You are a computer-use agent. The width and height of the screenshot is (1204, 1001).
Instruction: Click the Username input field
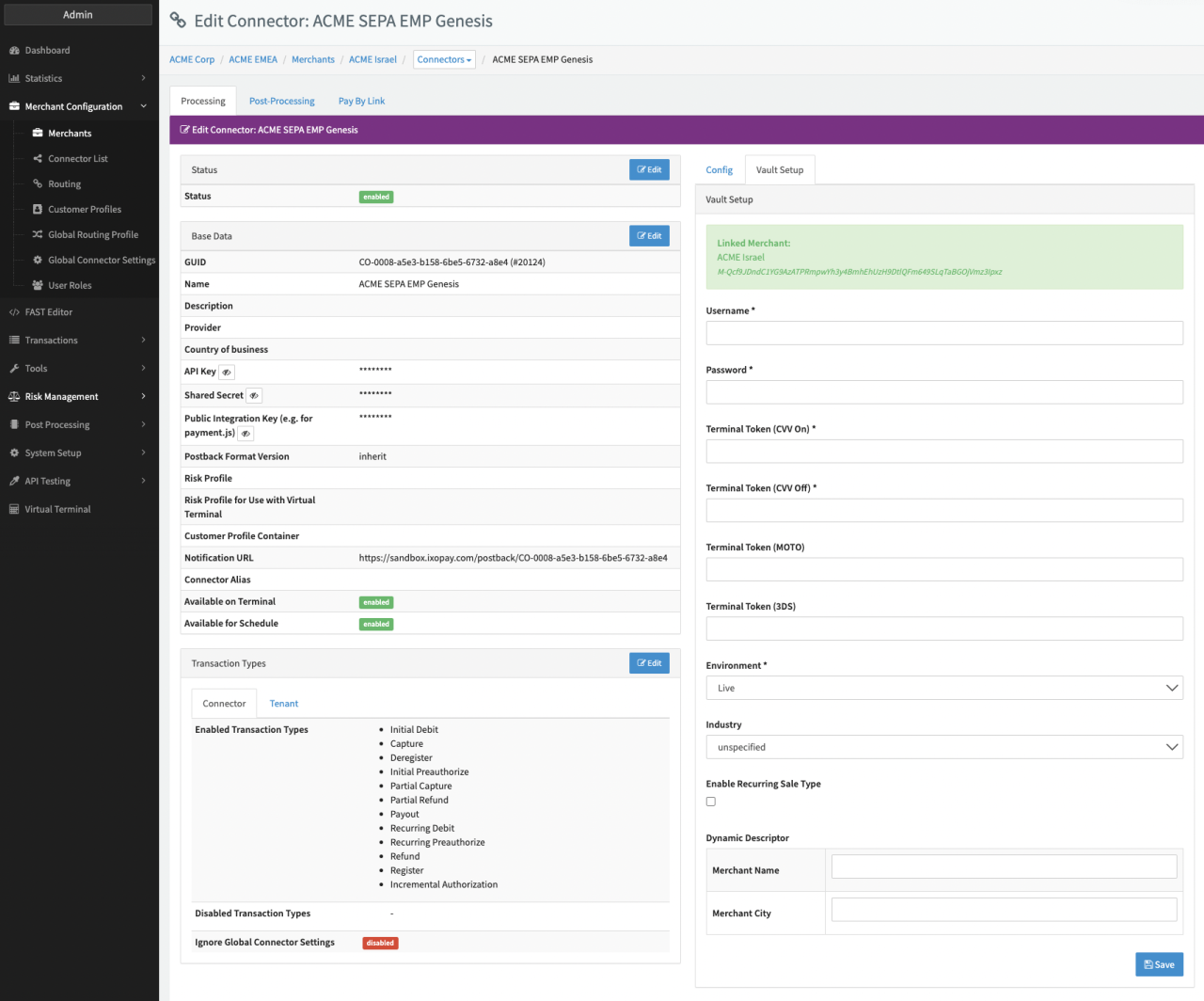click(x=943, y=333)
